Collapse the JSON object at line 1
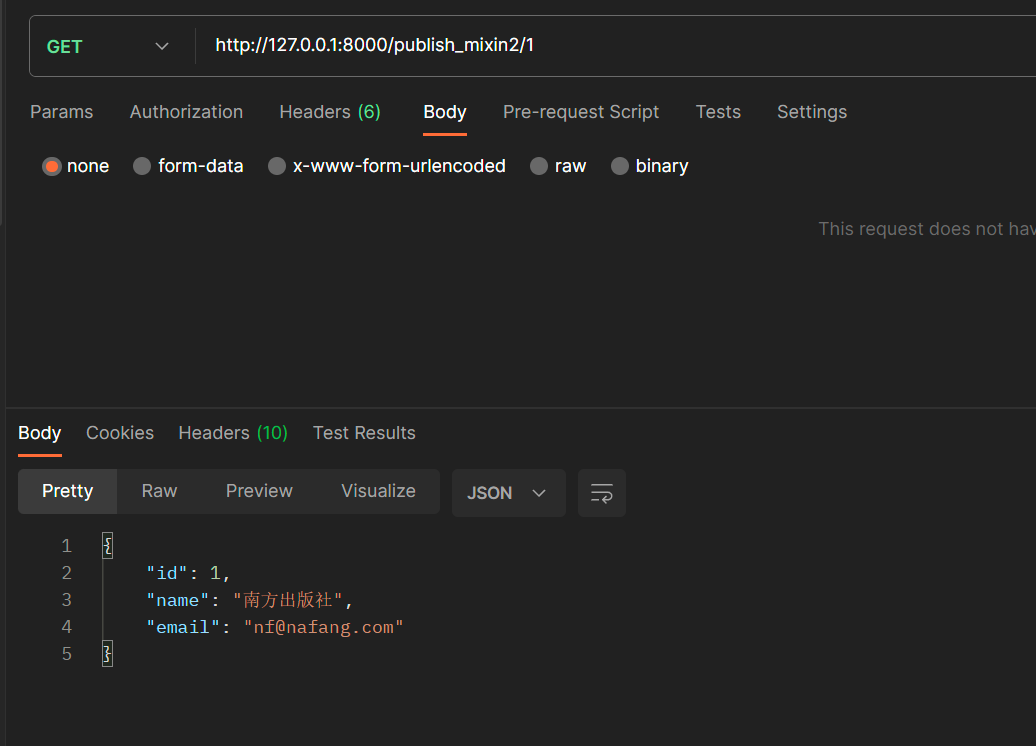1036x746 pixels. pos(107,545)
